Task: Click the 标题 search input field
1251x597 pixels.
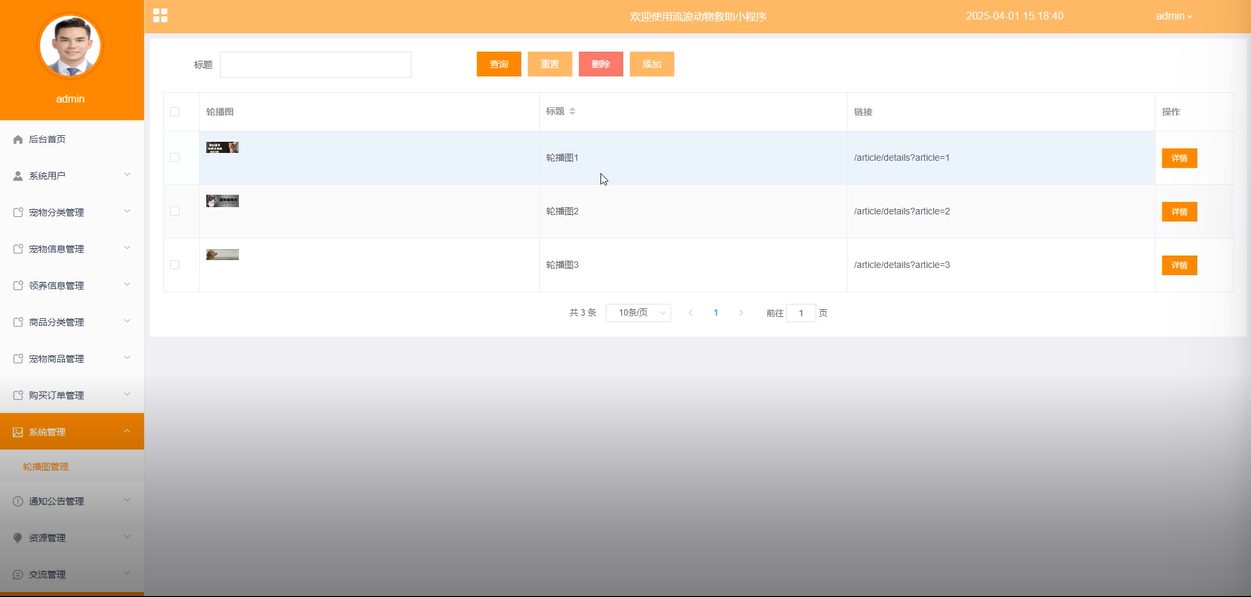Action: click(x=316, y=64)
